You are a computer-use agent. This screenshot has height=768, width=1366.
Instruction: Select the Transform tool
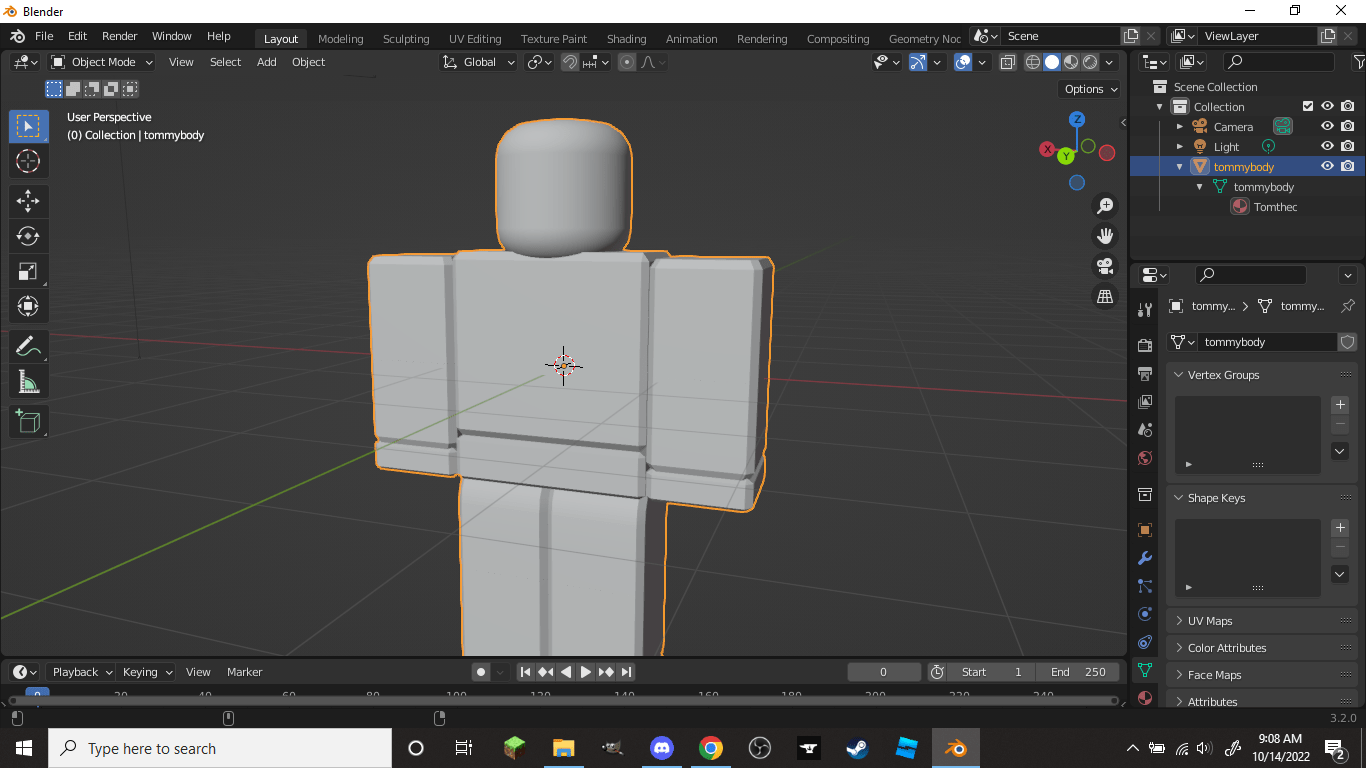(x=28, y=306)
